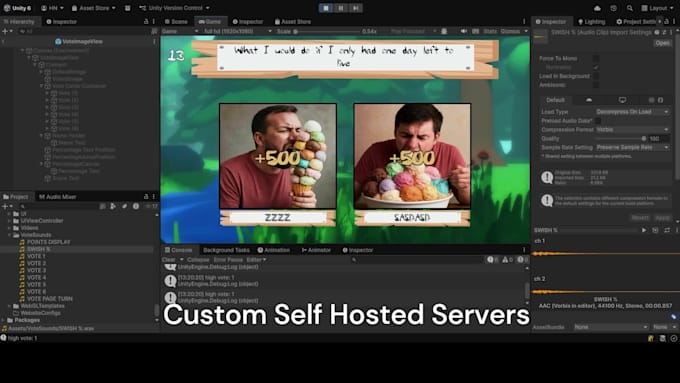This screenshot has width=680, height=383.
Task: Open the Unity cloud services icon
Action: 597,8
